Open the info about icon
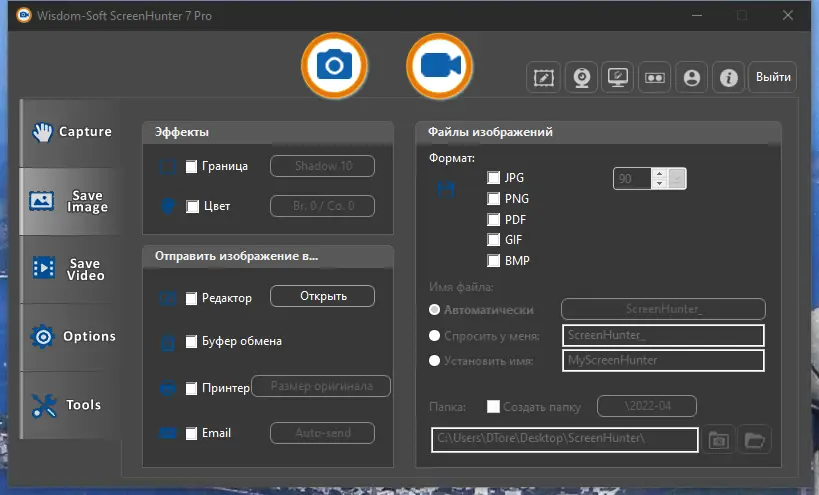The image size is (819, 495). (729, 77)
